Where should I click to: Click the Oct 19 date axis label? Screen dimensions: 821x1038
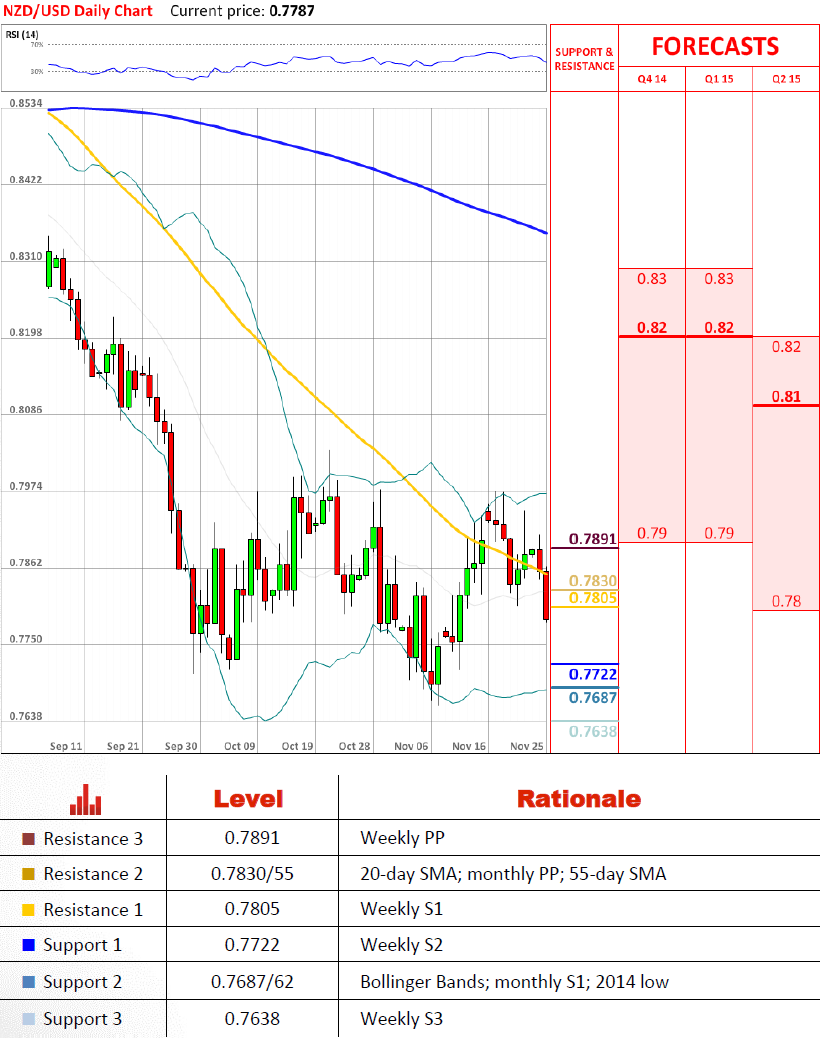297,746
